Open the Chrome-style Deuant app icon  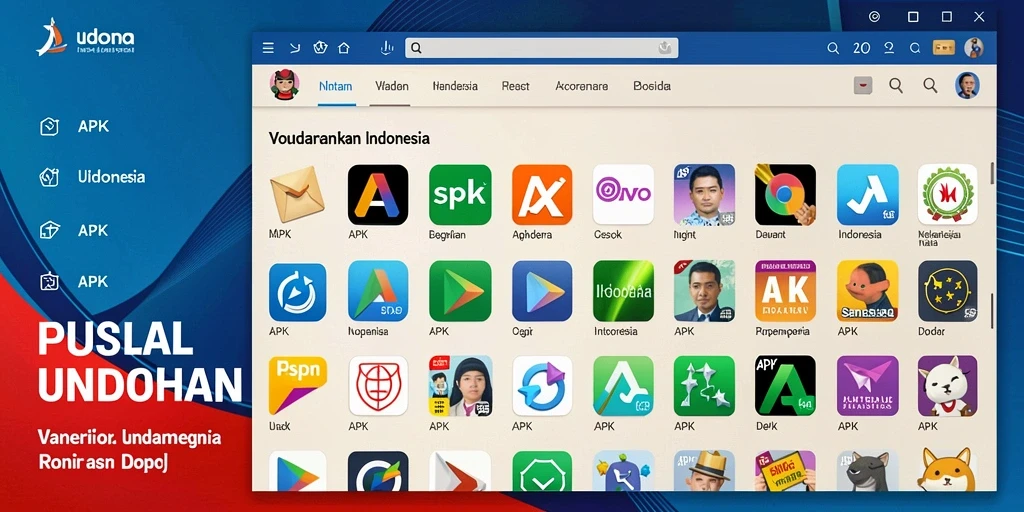(786, 195)
